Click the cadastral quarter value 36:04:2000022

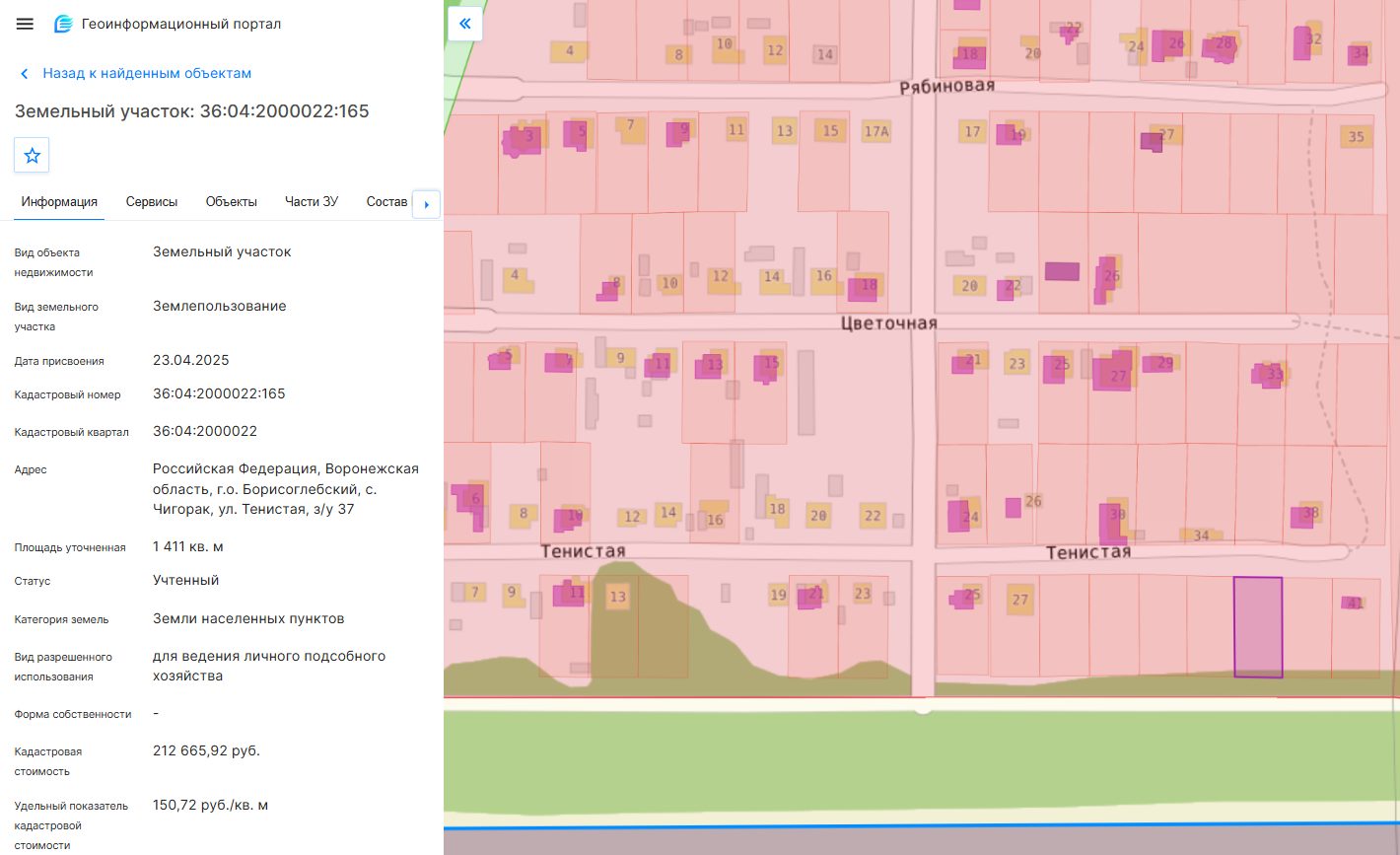(205, 431)
